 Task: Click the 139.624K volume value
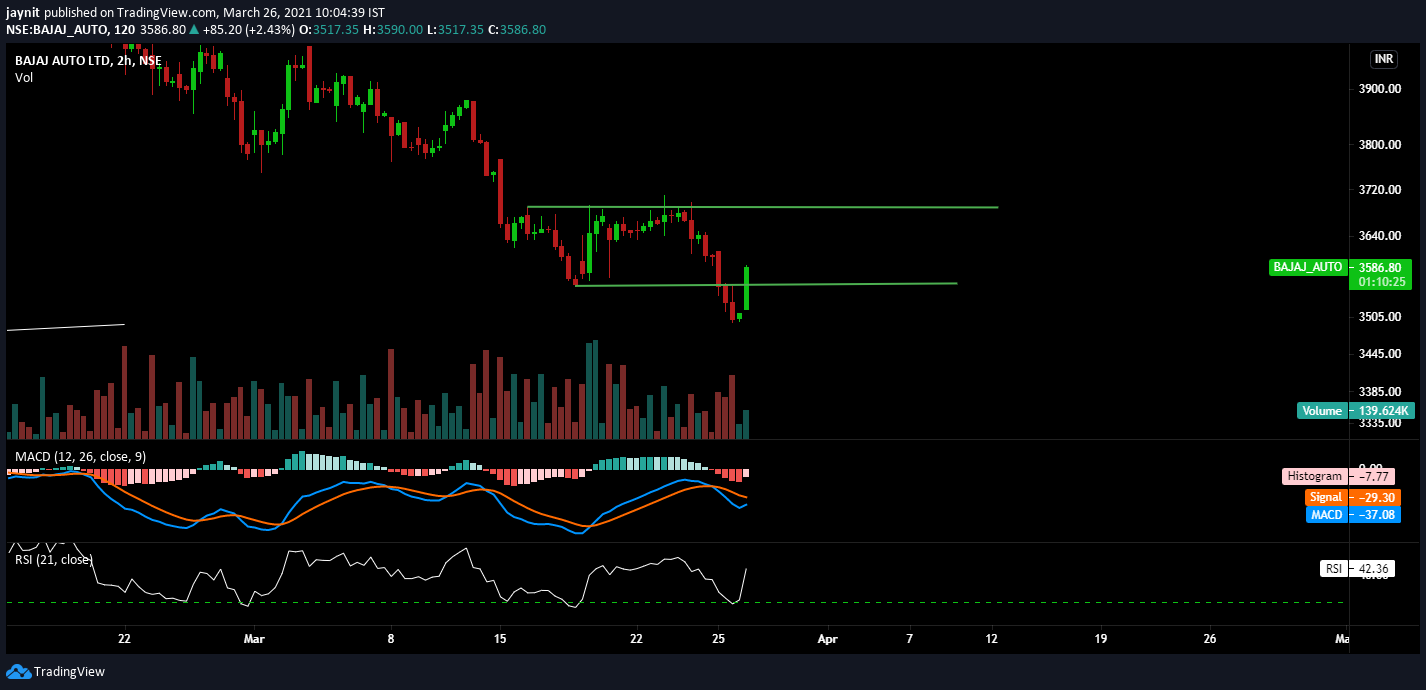[x=1383, y=410]
